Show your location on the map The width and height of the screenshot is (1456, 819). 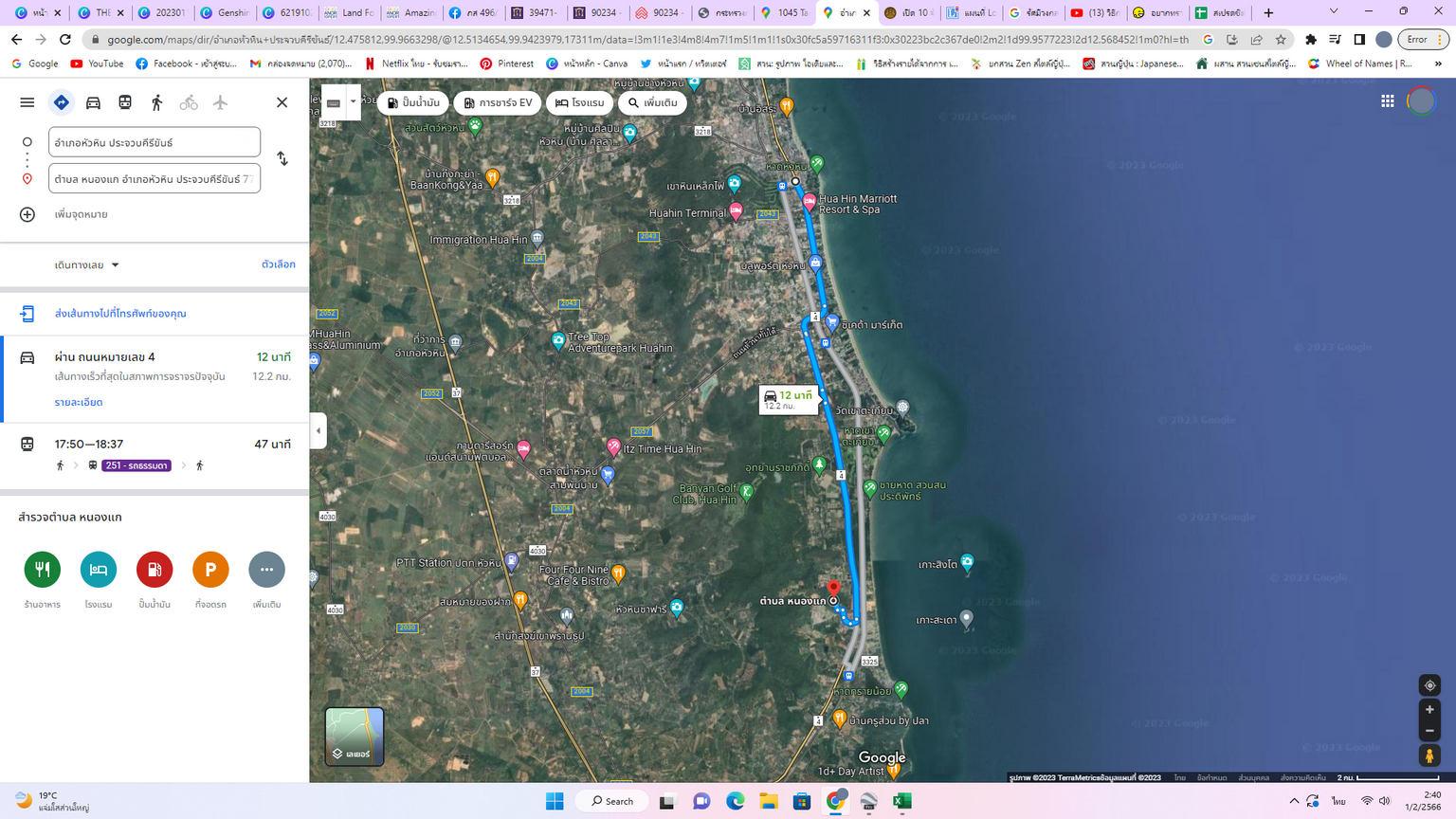pyautogui.click(x=1429, y=685)
